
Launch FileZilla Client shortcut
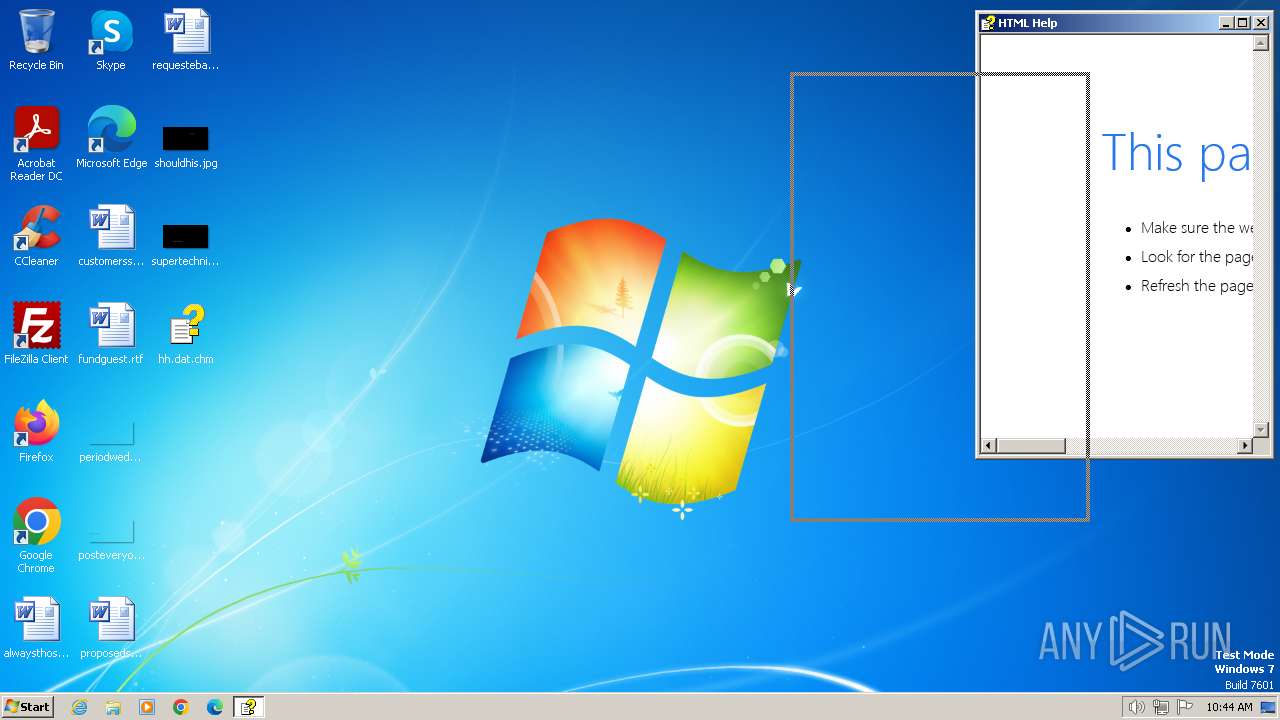pos(36,334)
